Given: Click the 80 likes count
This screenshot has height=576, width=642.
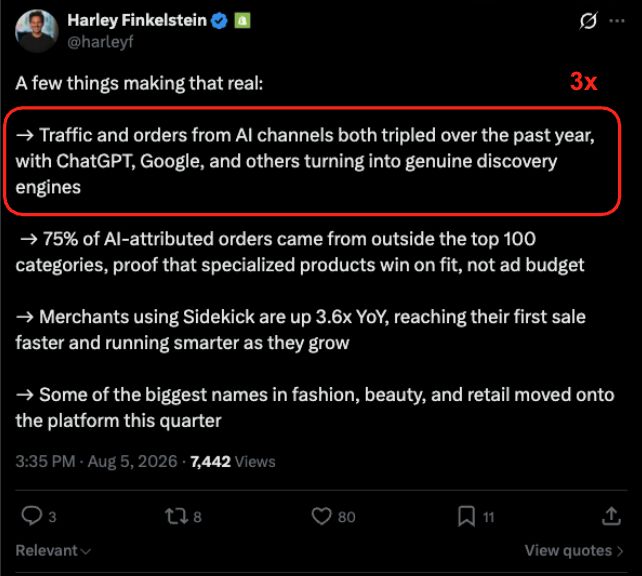Looking at the screenshot, I should coord(346,517).
